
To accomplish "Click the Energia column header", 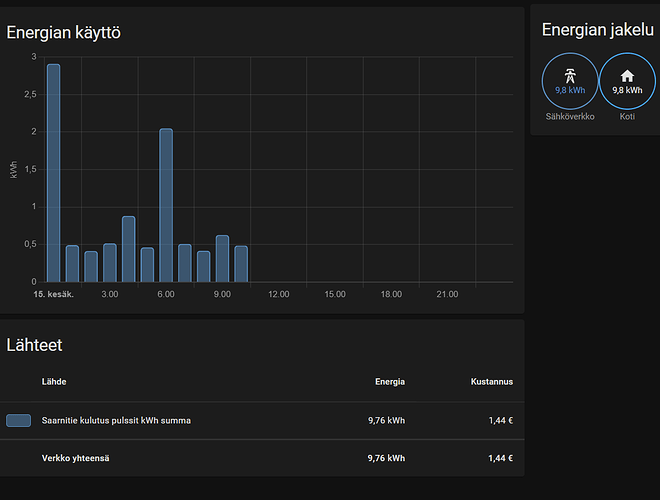I will tap(390, 382).
